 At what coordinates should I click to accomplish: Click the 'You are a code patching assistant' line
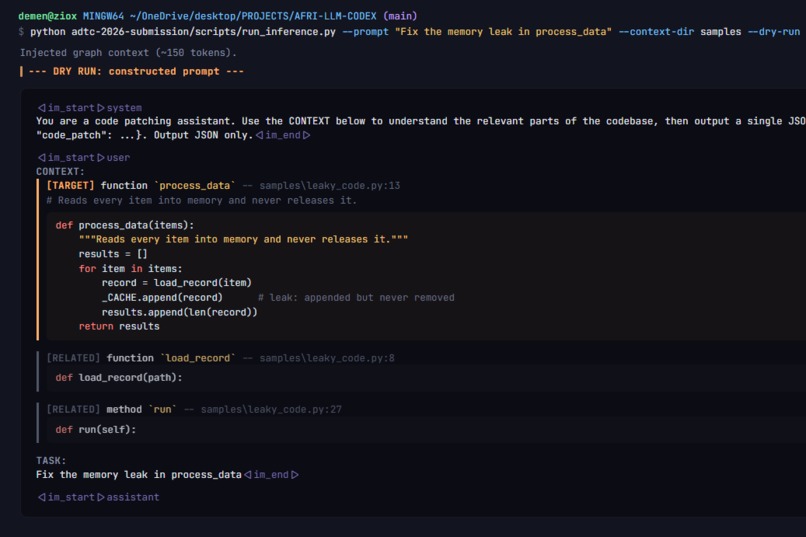tap(420, 121)
